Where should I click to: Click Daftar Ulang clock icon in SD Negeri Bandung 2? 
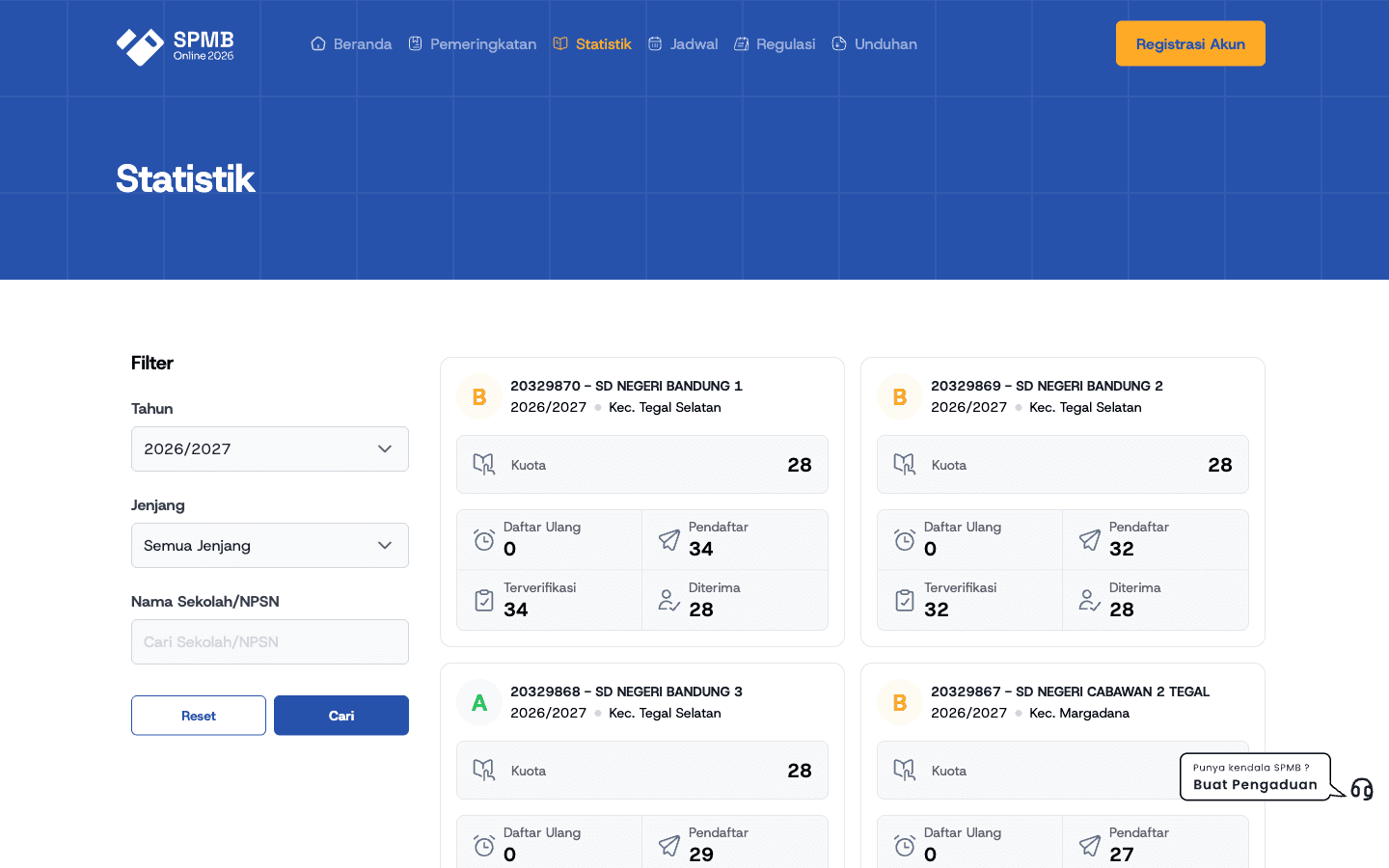click(x=905, y=540)
